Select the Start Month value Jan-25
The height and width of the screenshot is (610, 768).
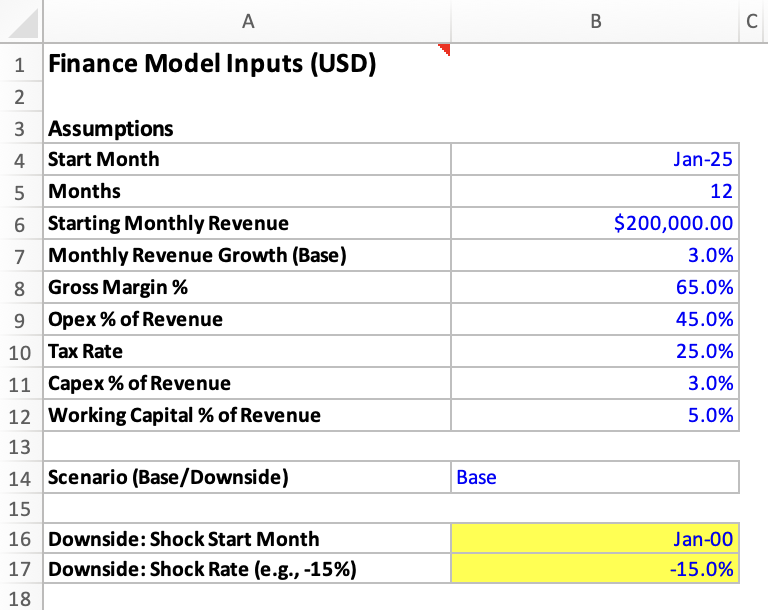(x=595, y=160)
